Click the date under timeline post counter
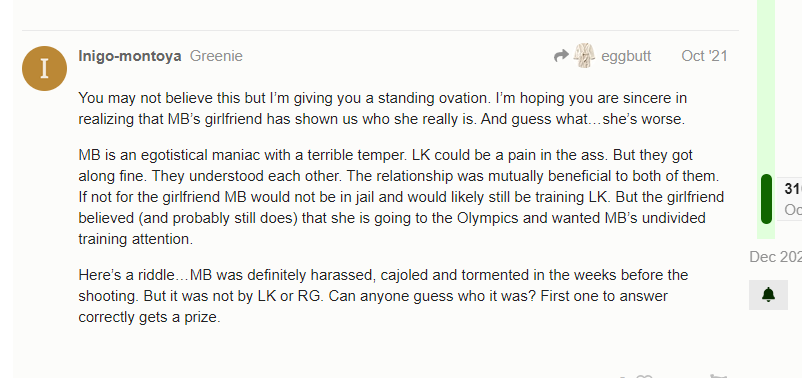 (793, 210)
